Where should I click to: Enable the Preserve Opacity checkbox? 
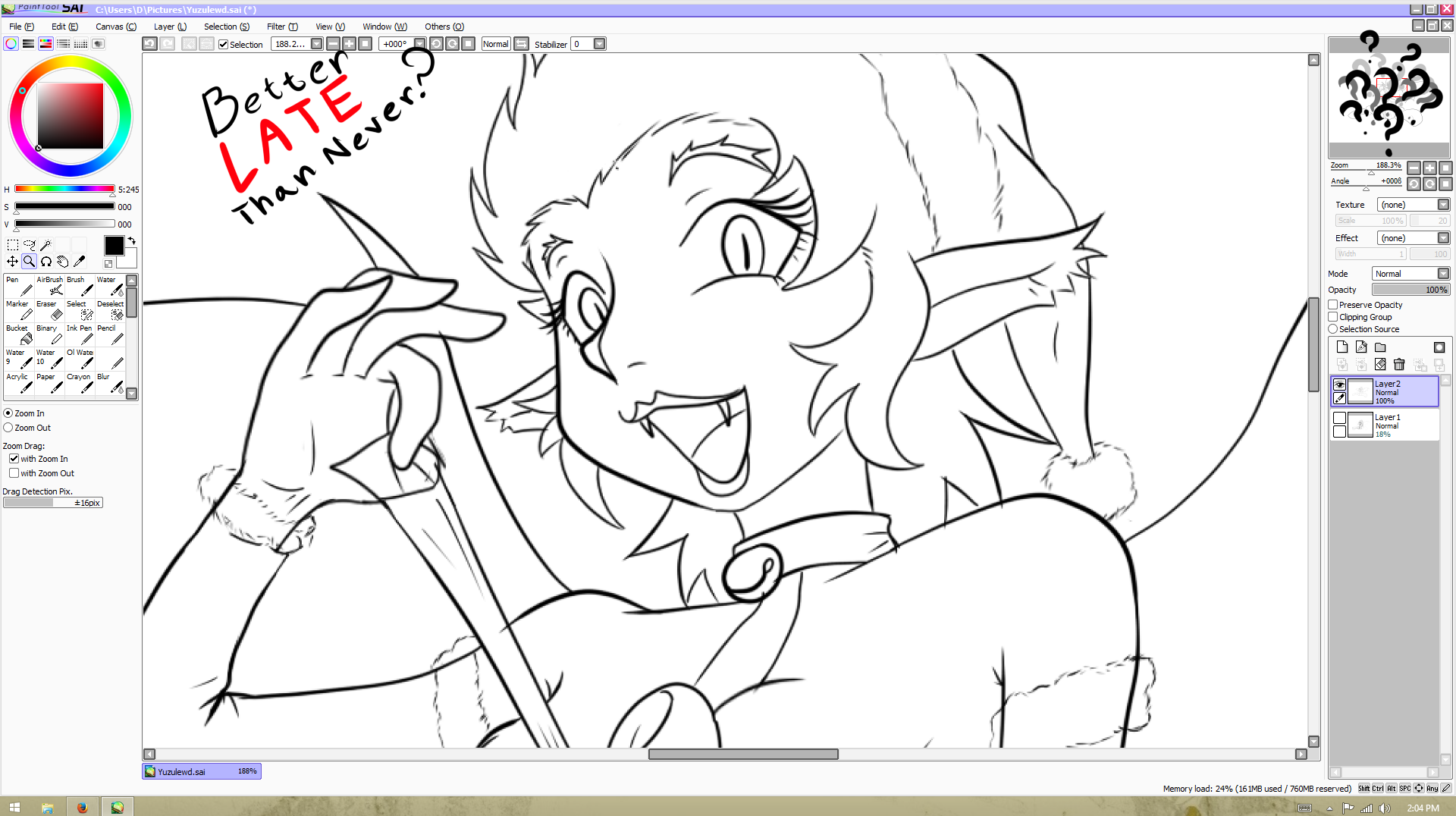point(1332,305)
